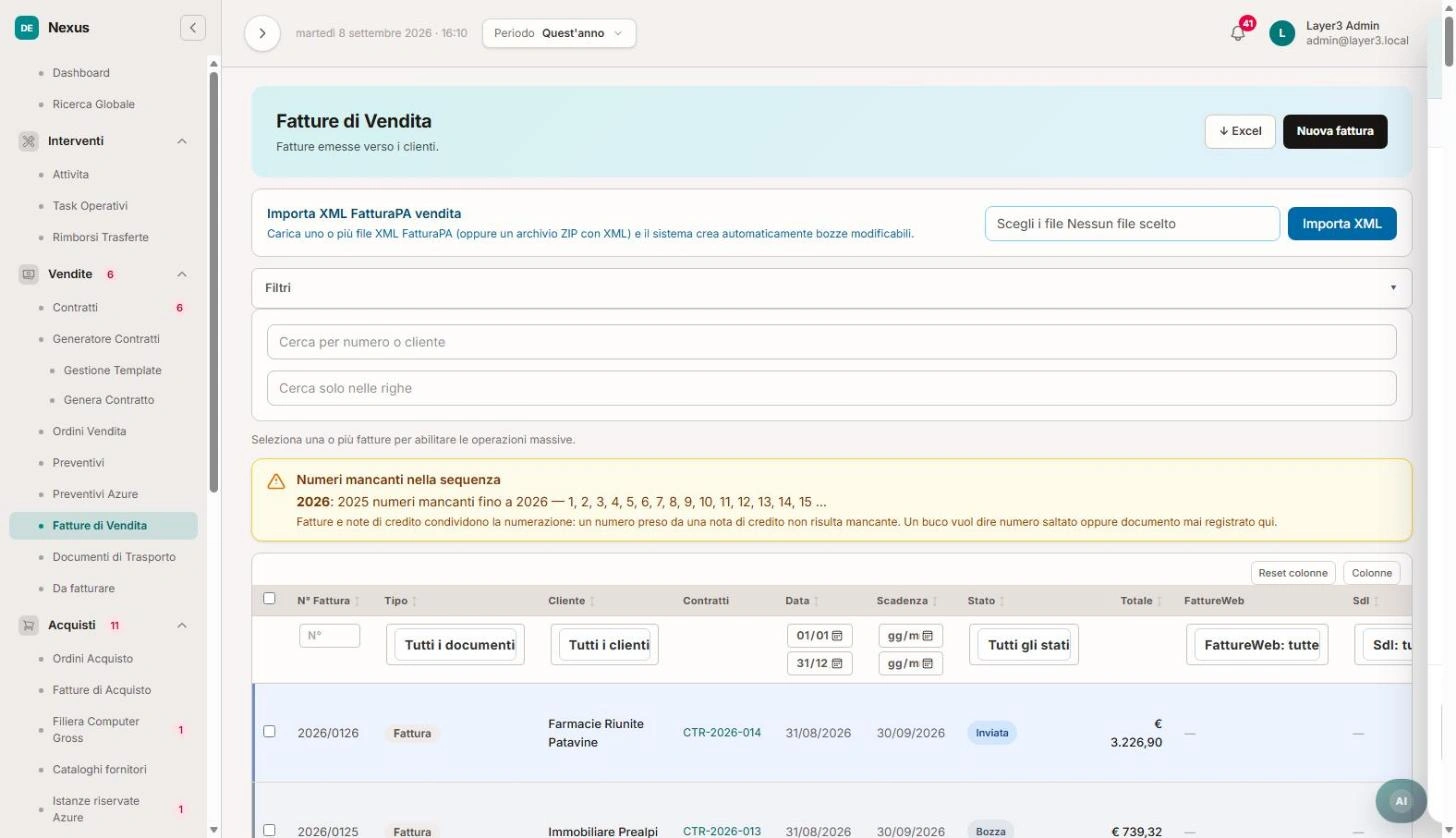The width and height of the screenshot is (1456, 838).
Task: Open Fatture di Acquisto in the sidebar
Action: click(x=102, y=690)
